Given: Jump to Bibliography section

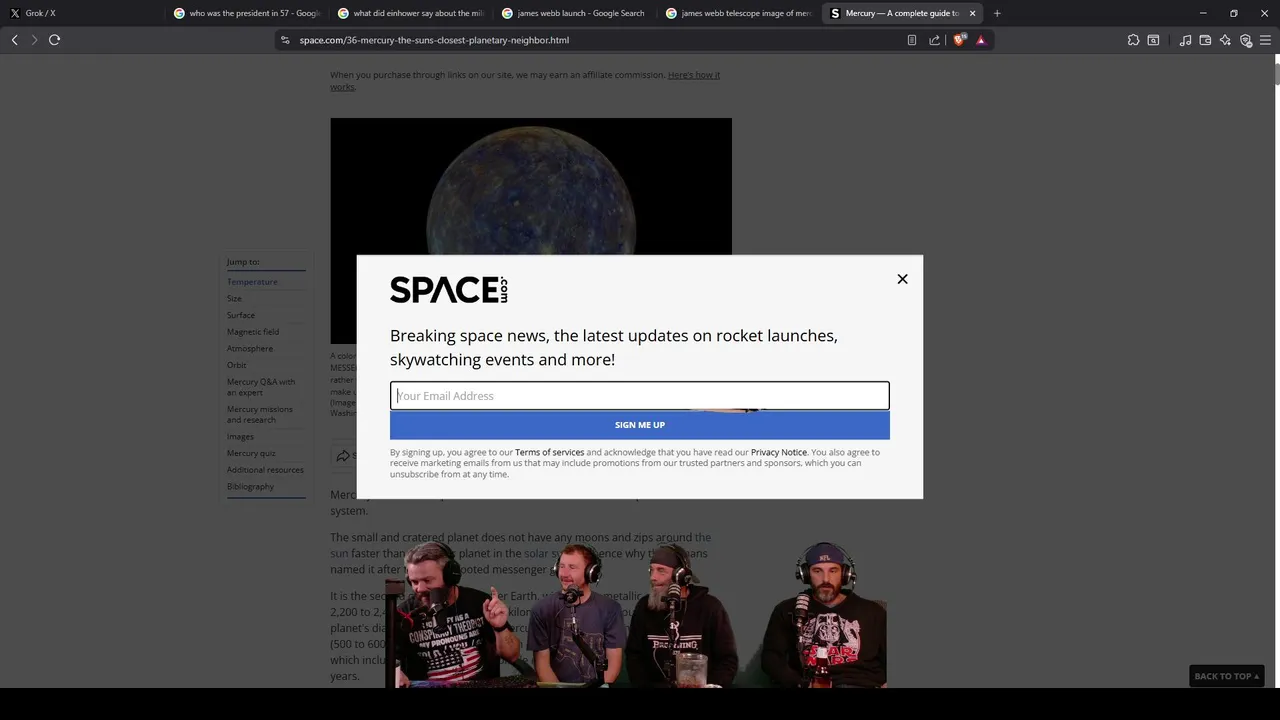Looking at the screenshot, I should click(x=250, y=486).
